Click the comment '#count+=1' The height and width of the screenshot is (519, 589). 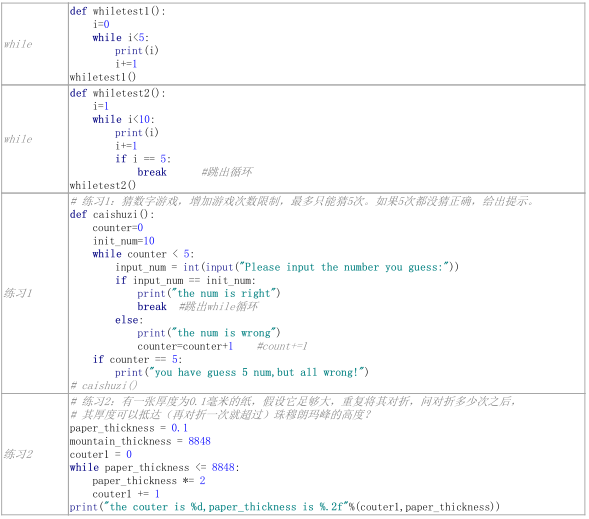[x=282, y=347]
